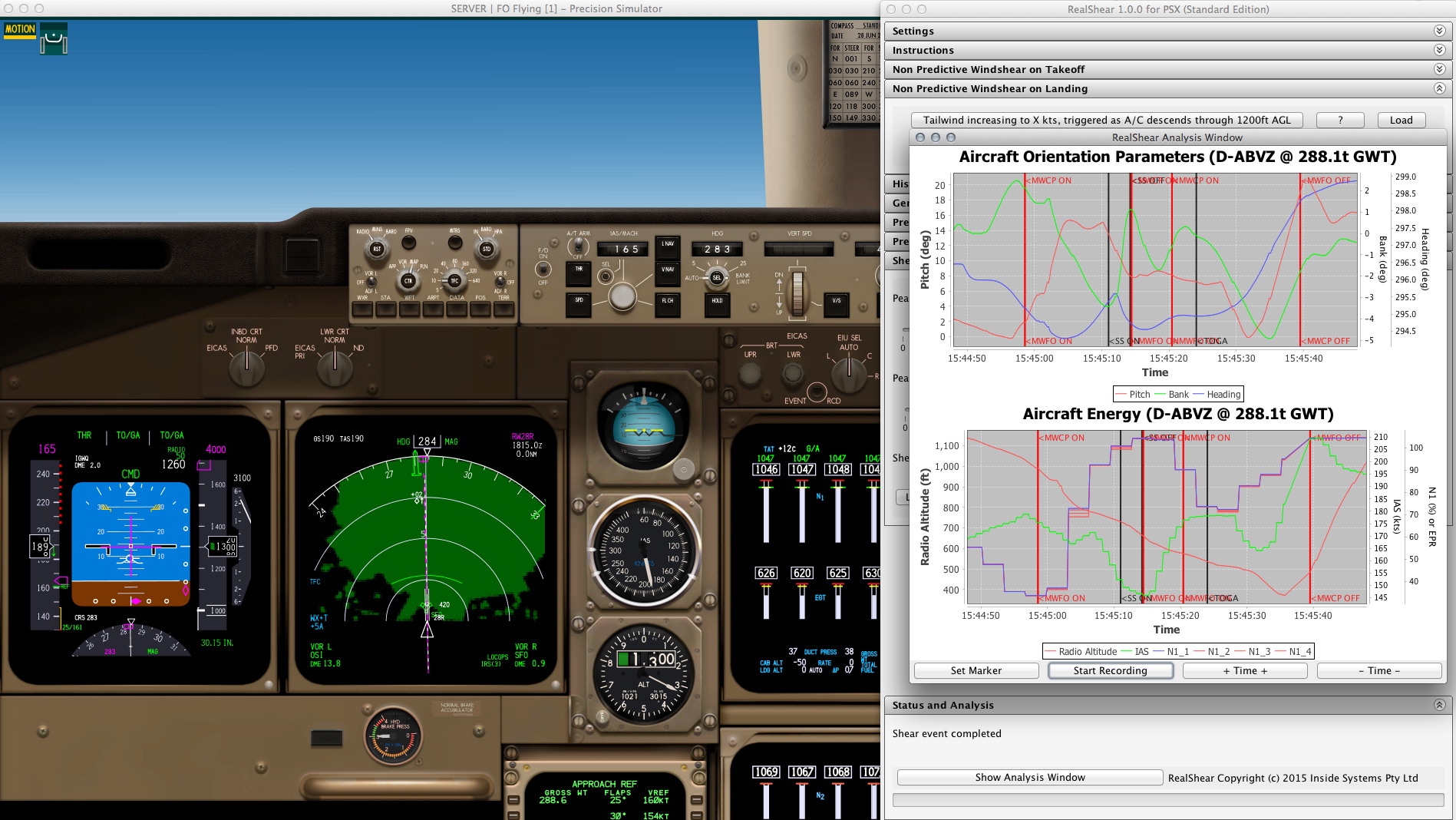Click the EICAS LWR brightness knob
Viewport: 1456px width, 820px height.
pyautogui.click(x=793, y=374)
